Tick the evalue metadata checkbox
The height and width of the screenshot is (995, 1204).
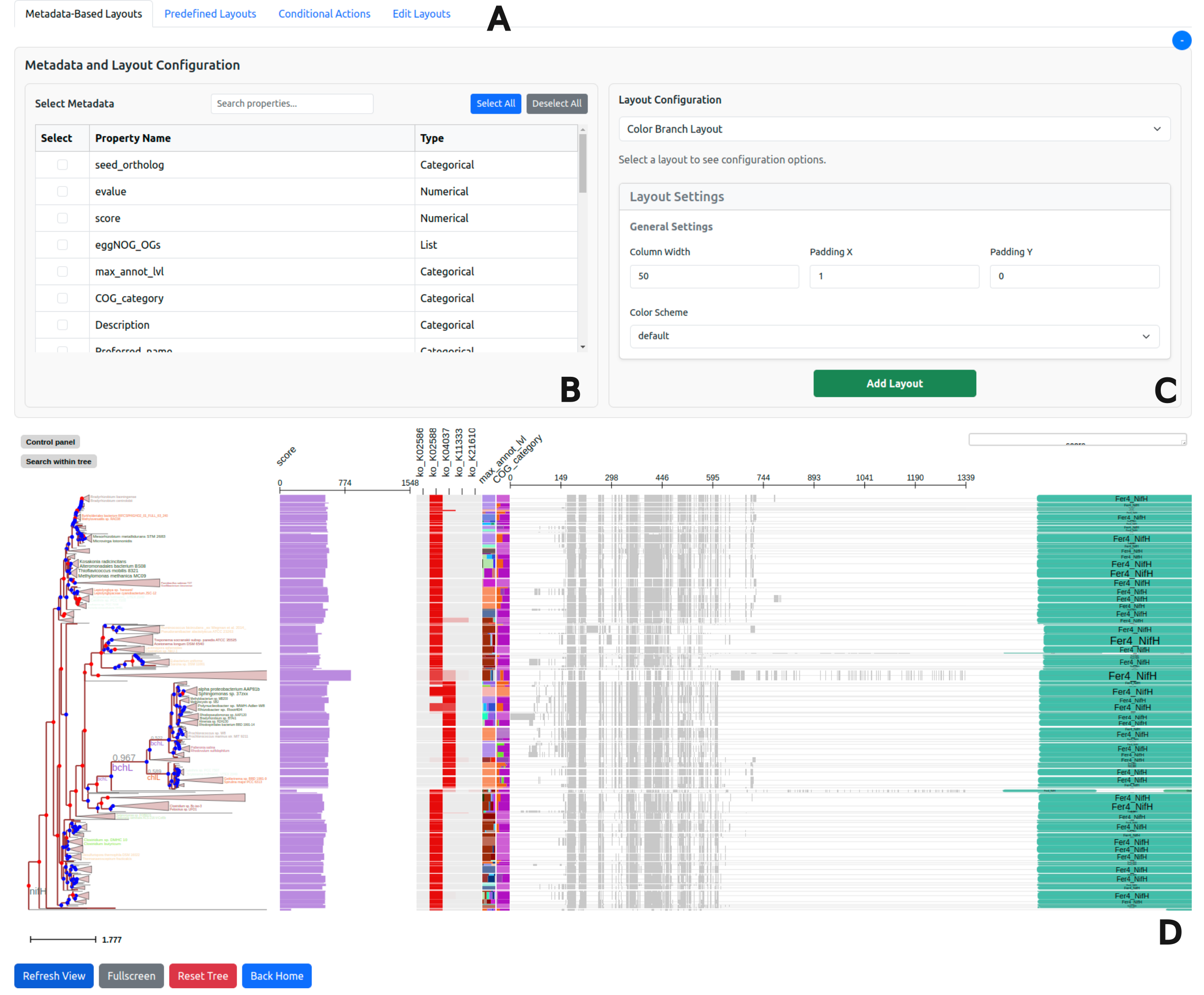63,191
